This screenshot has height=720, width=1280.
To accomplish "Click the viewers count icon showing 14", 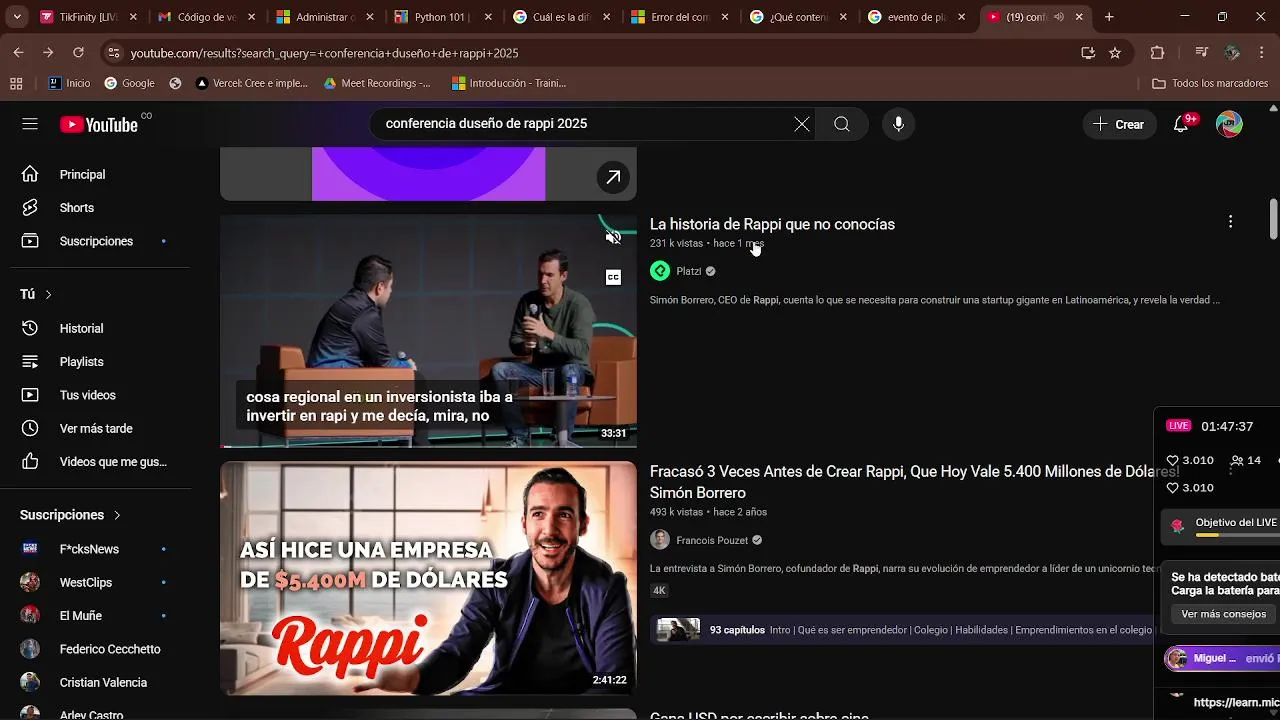I will pos(1237,461).
